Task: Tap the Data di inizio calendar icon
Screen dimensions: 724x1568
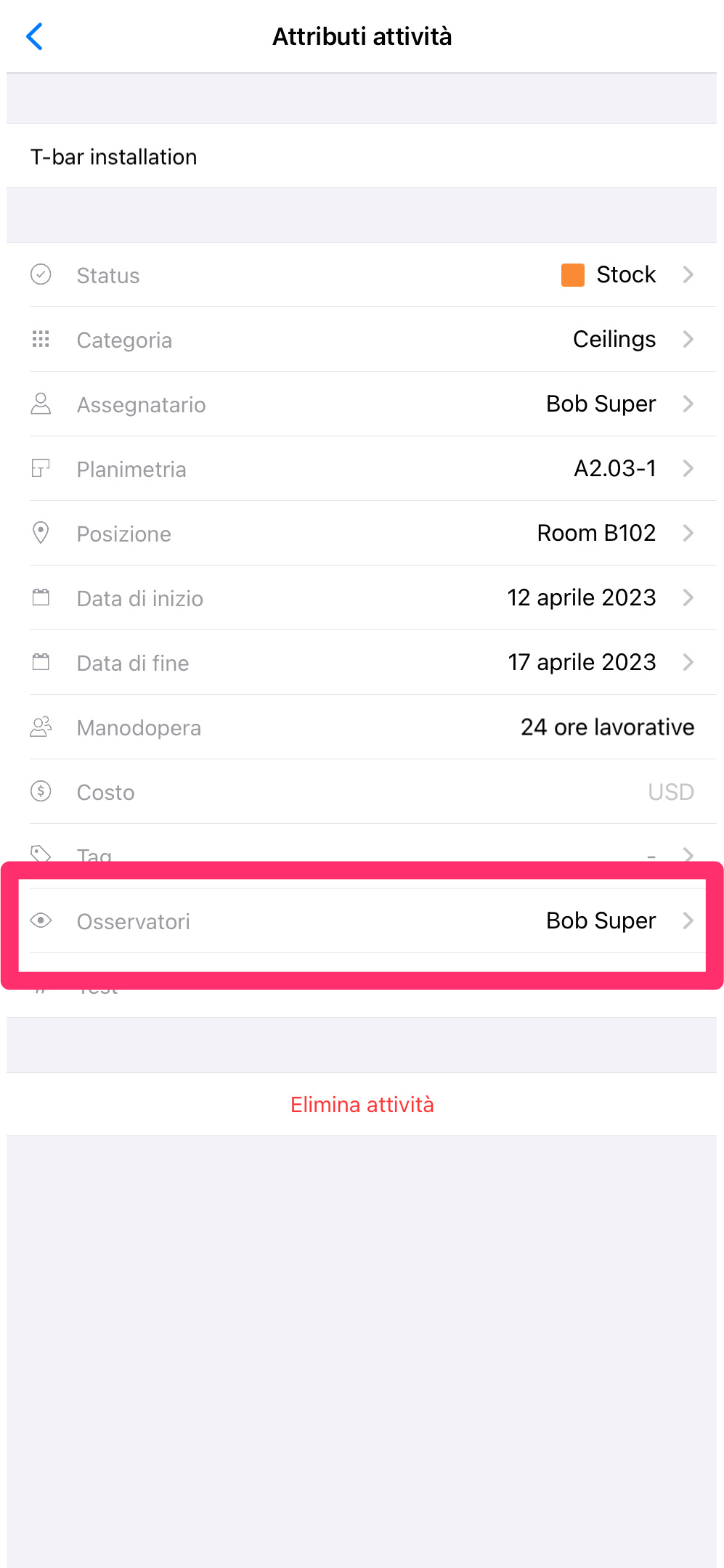Action: (x=41, y=597)
